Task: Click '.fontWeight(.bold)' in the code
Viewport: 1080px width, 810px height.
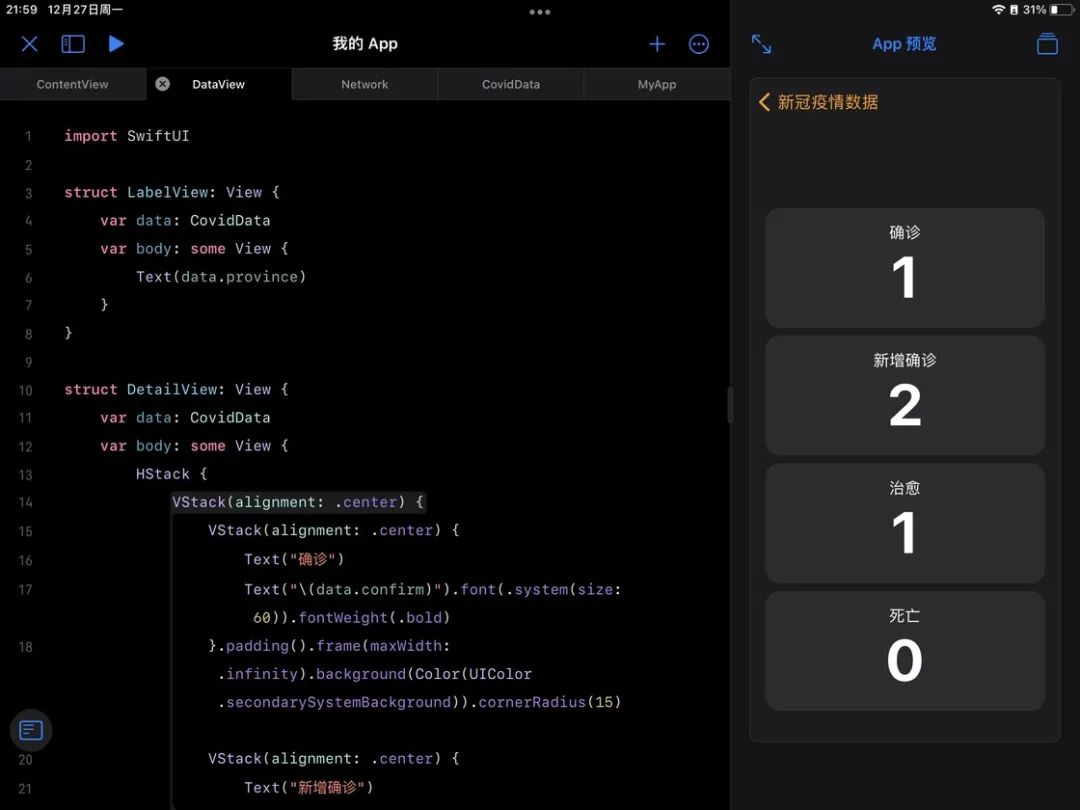Action: [371, 617]
